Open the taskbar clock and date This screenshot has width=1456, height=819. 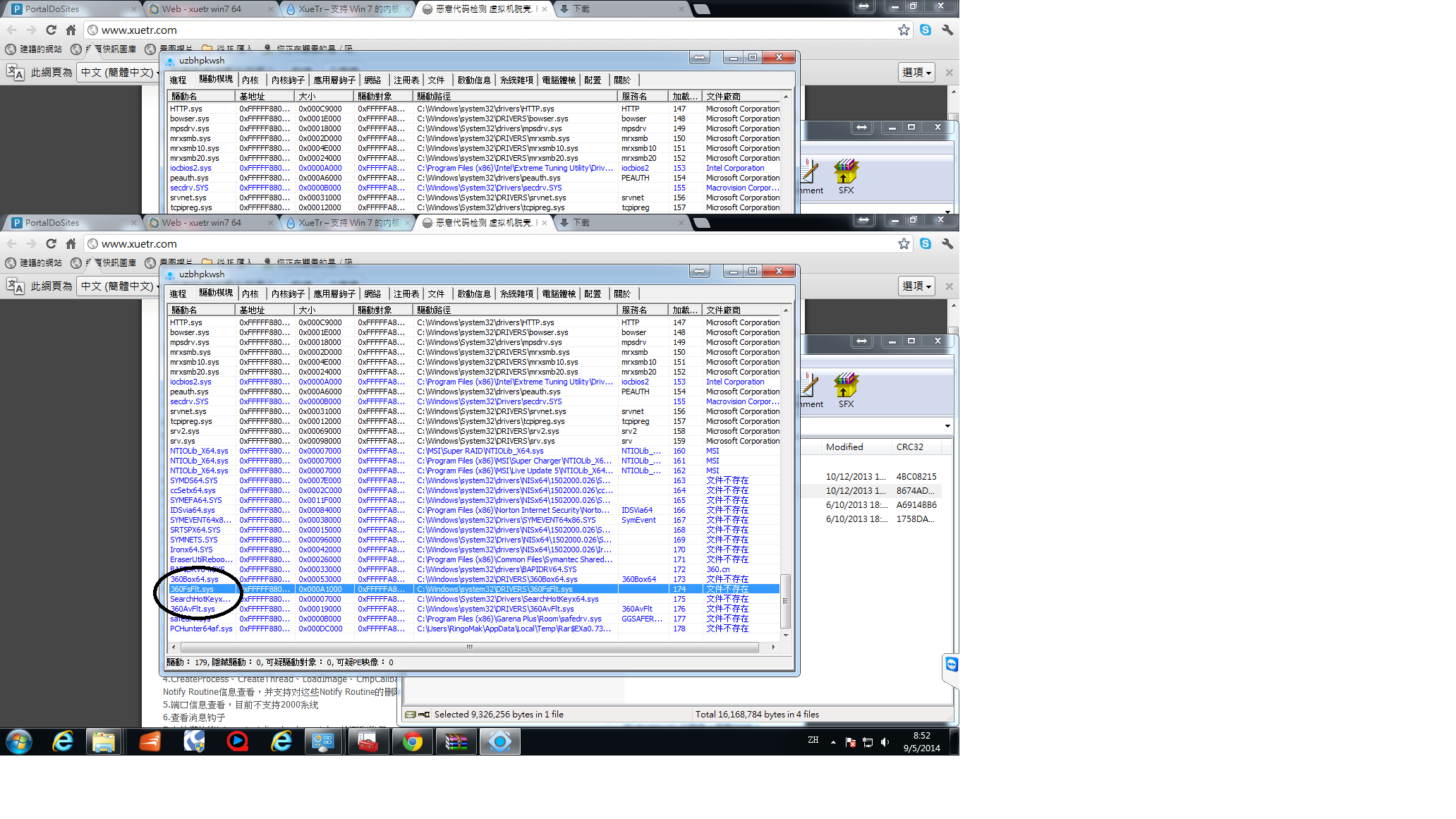click(921, 741)
